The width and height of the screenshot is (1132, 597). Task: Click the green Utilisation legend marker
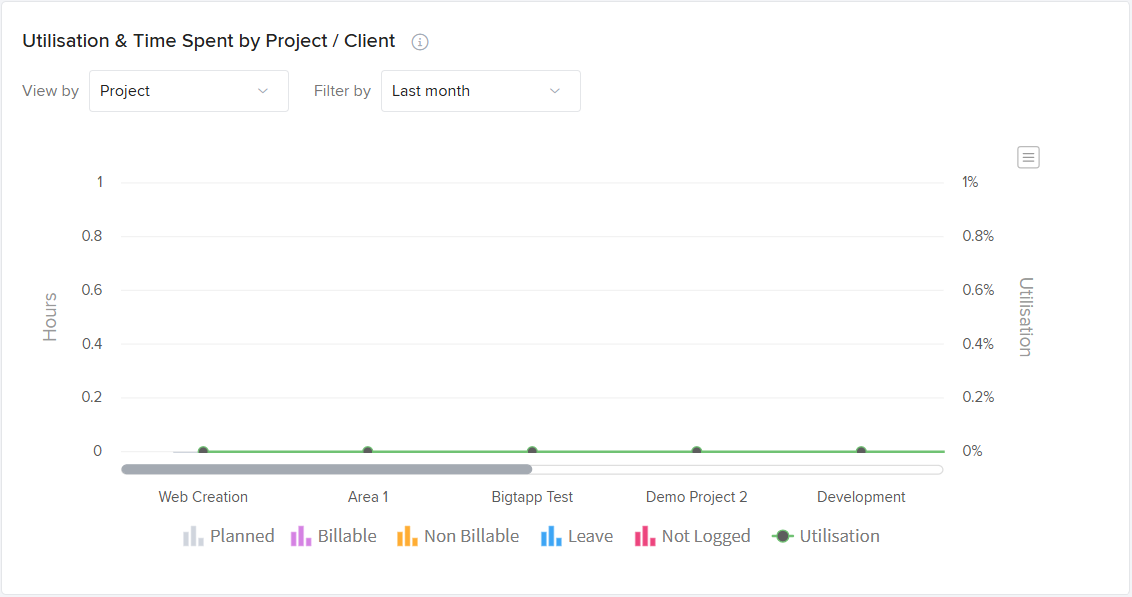(x=782, y=537)
